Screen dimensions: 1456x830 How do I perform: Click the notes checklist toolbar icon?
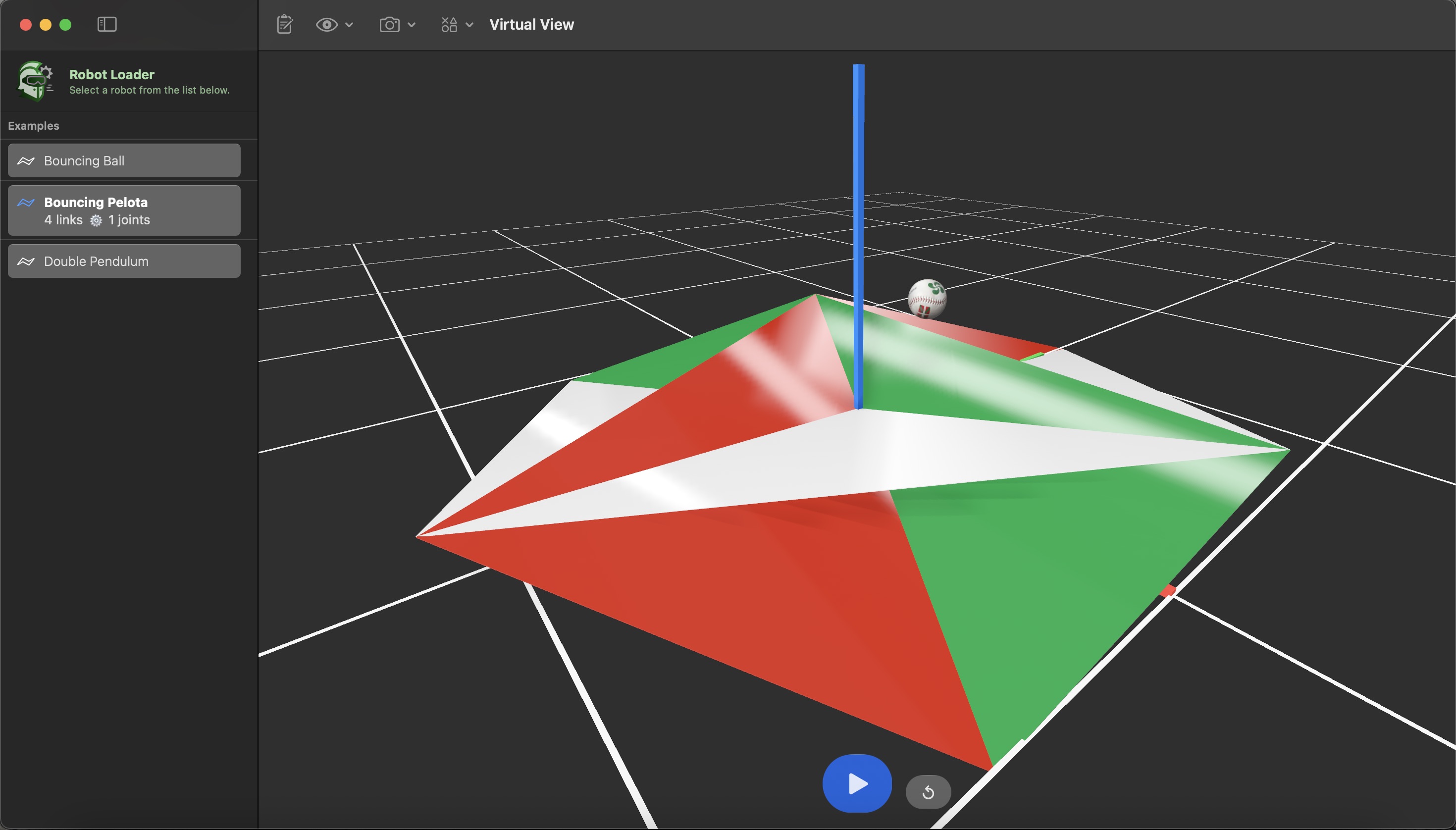(x=284, y=24)
